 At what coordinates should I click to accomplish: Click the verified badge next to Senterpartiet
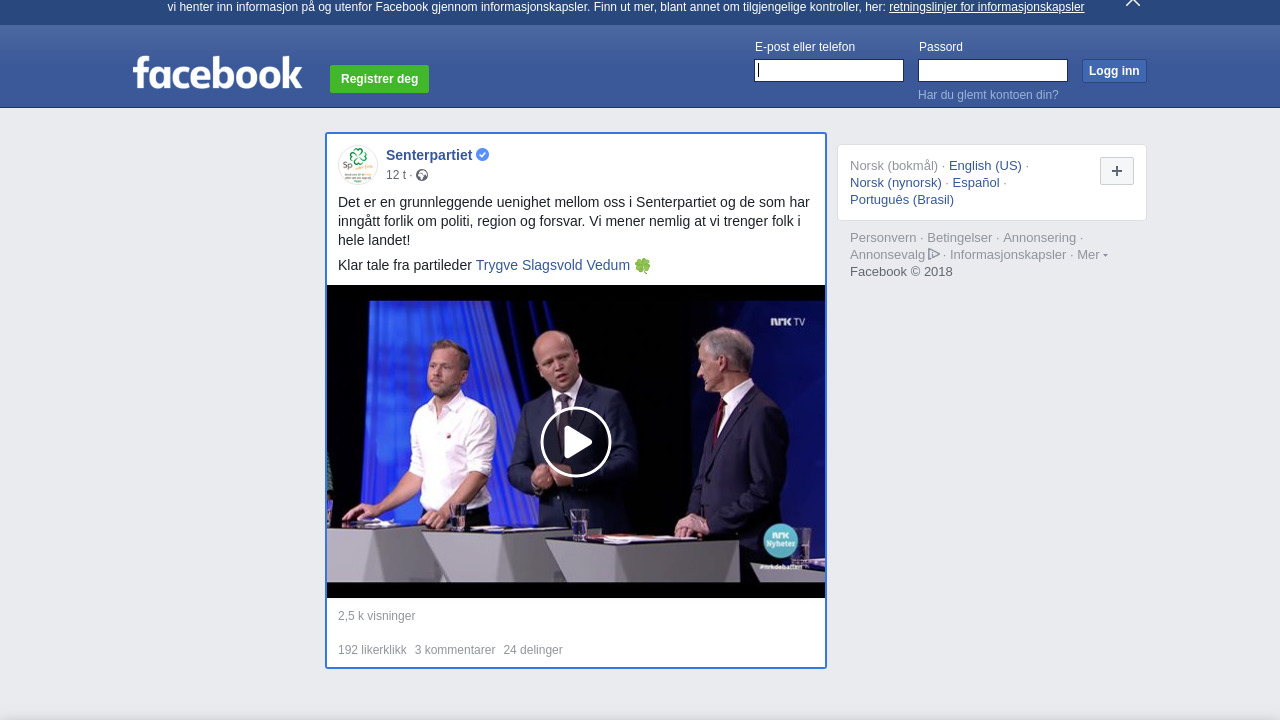pos(483,155)
